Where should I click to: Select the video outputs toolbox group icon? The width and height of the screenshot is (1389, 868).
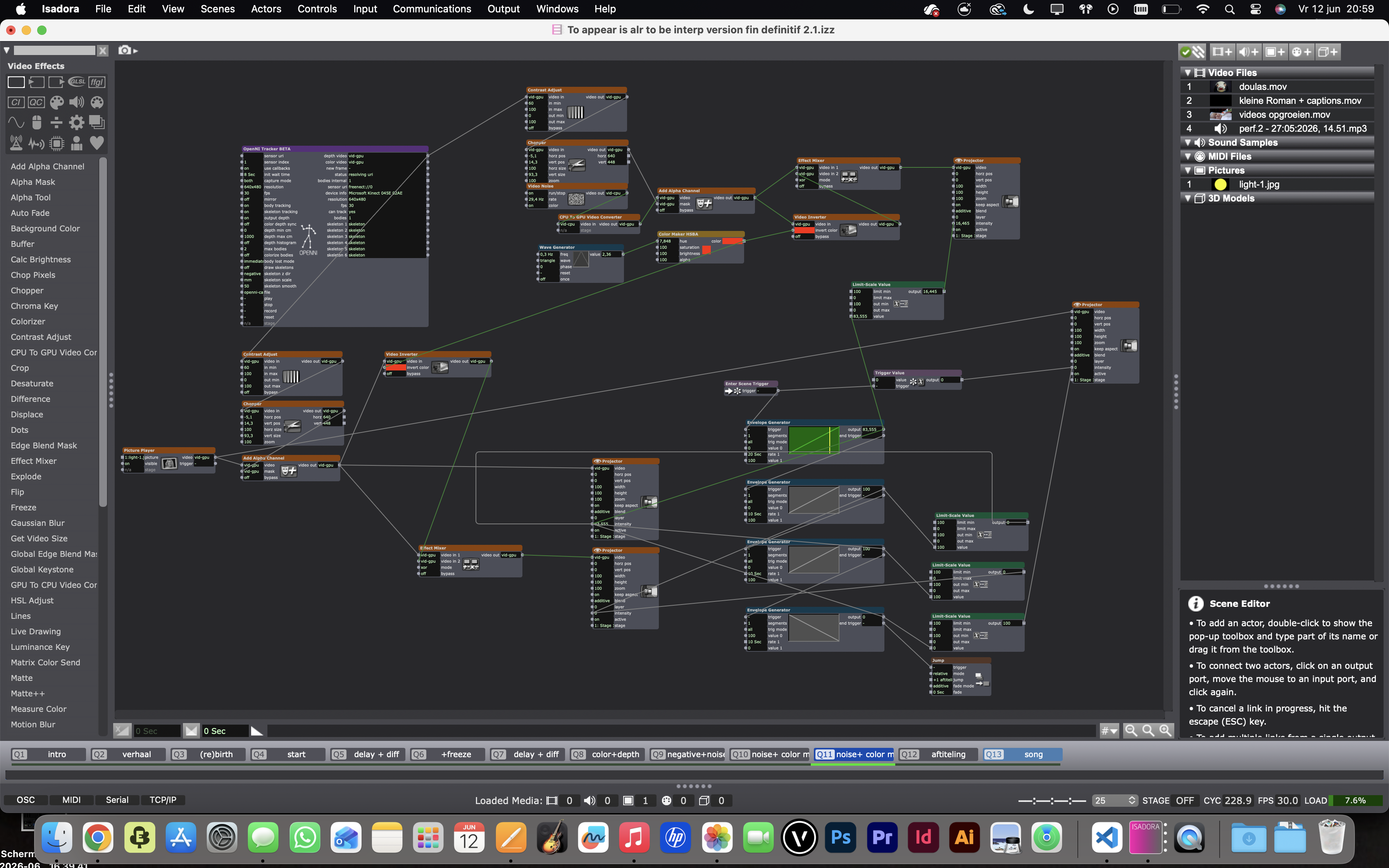[56, 82]
